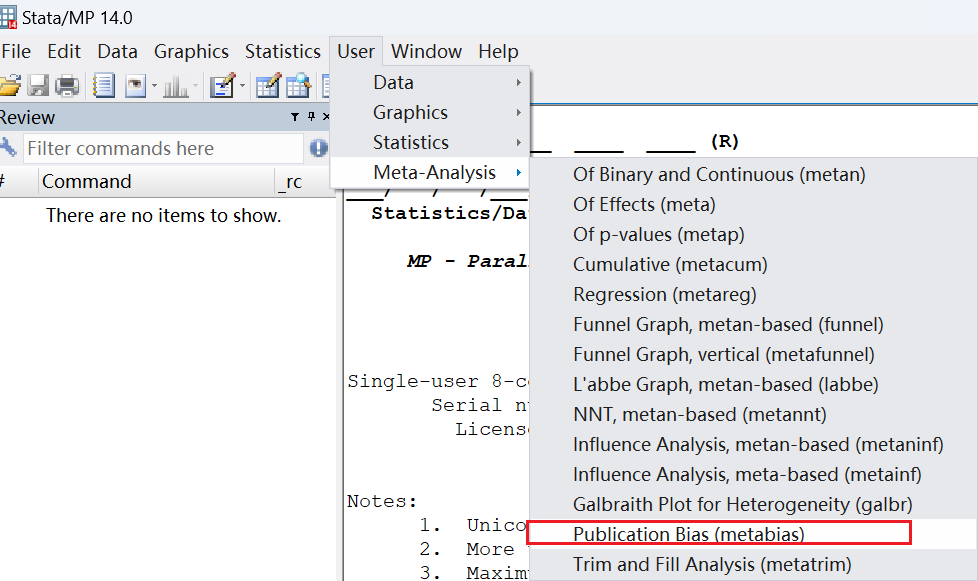Click the Print toolbar icon

[67, 85]
